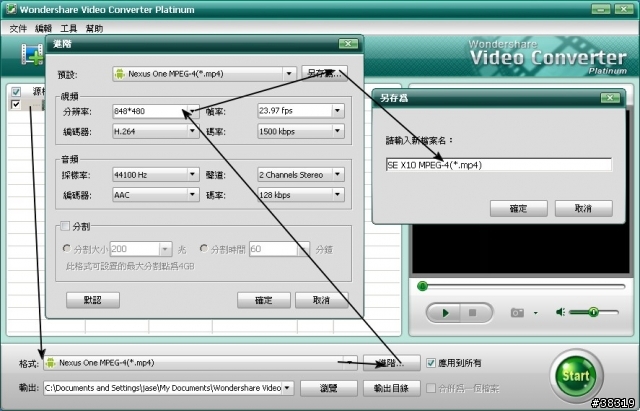
Task: Open the 200 split size dropdown
Action: click(x=165, y=249)
